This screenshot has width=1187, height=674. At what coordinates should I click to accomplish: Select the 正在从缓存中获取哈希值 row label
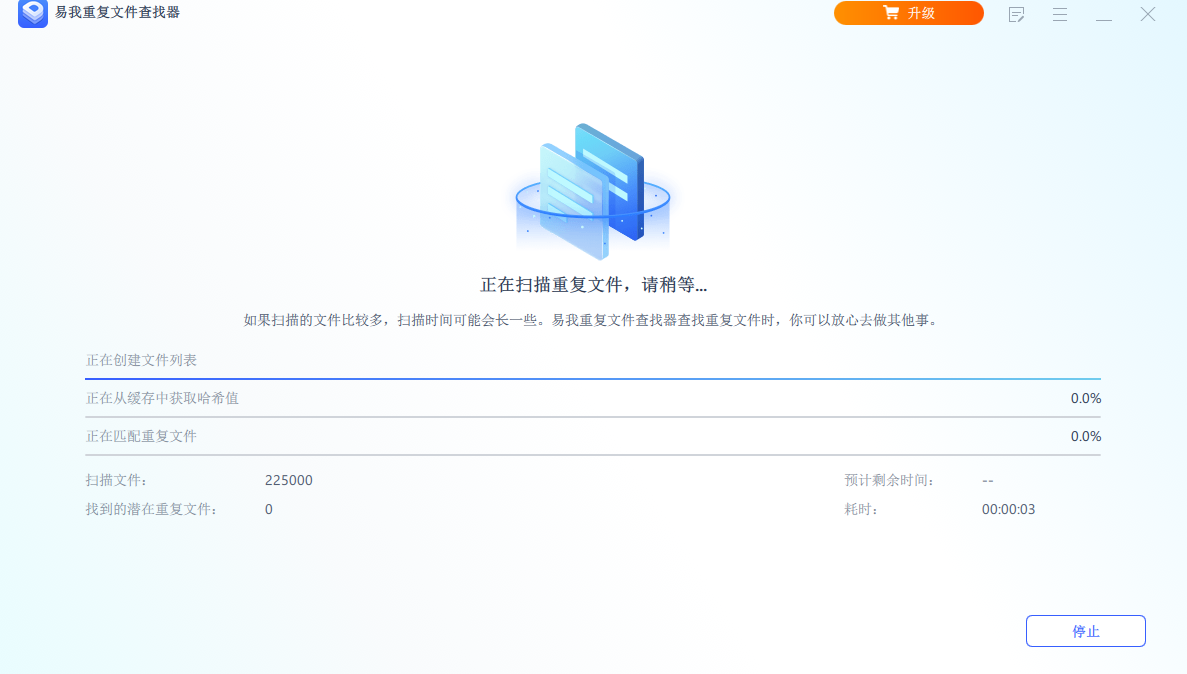point(162,398)
